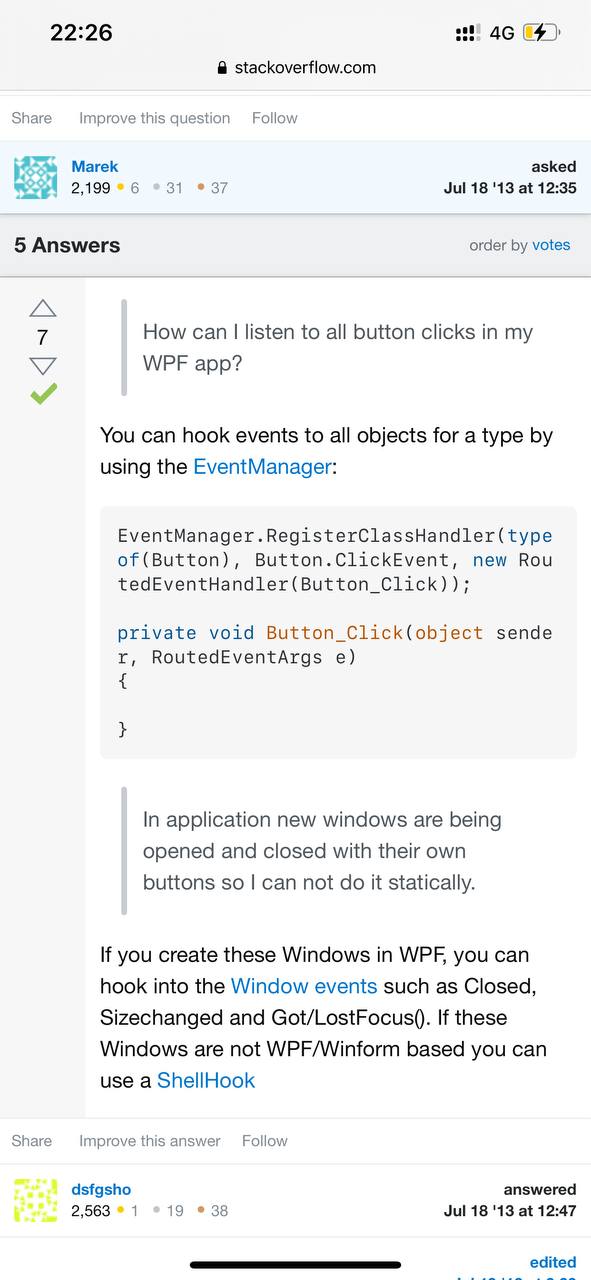Tap the quote about new windows being opened
The image size is (591, 1280).
click(322, 851)
